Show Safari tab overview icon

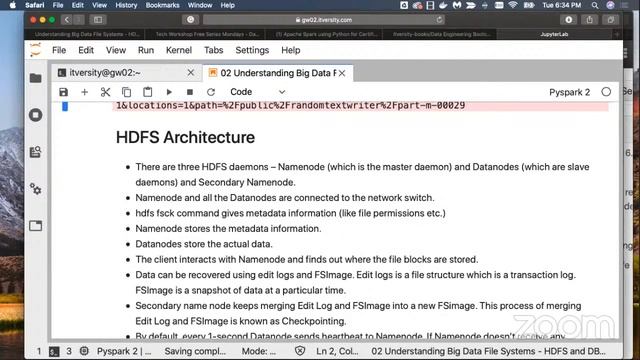point(611,20)
